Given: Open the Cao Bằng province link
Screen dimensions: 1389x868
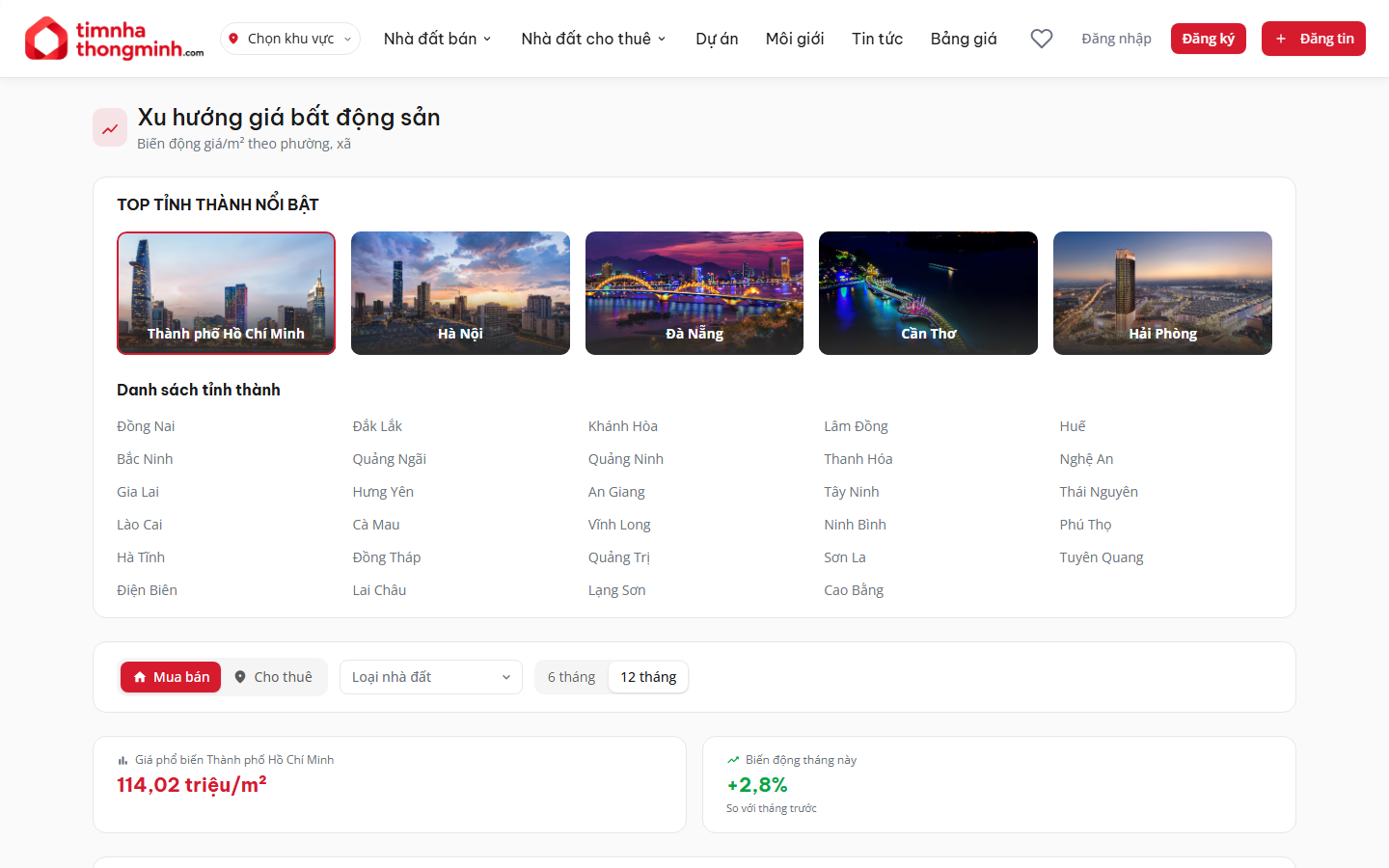Looking at the screenshot, I should (x=854, y=590).
